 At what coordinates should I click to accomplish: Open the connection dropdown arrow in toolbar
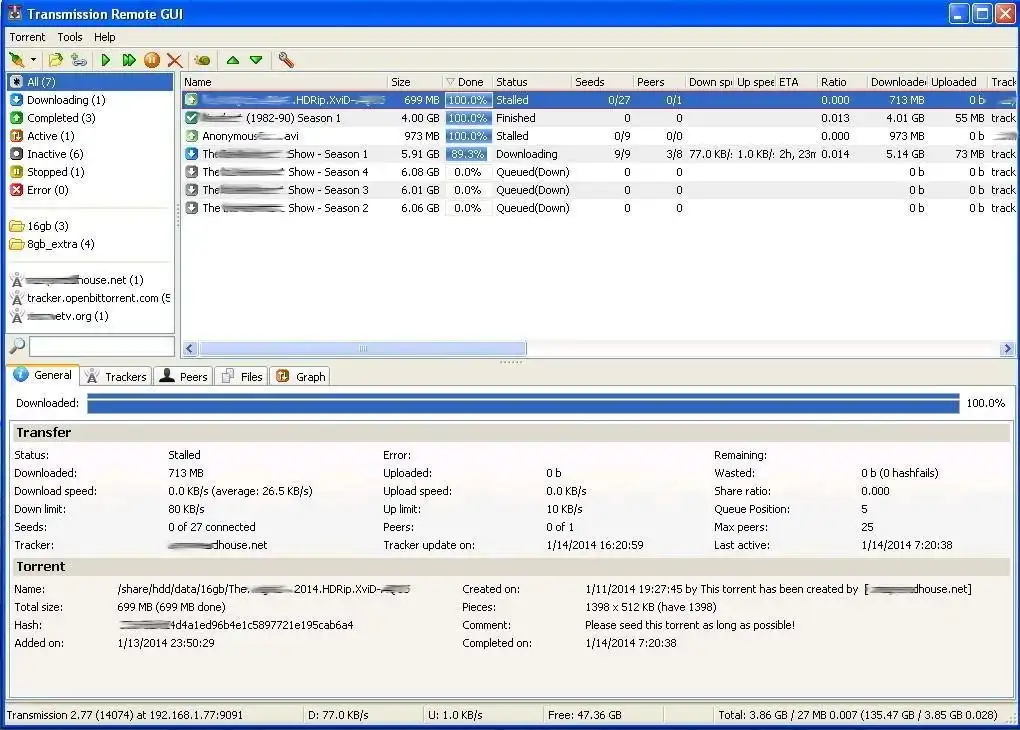33,60
